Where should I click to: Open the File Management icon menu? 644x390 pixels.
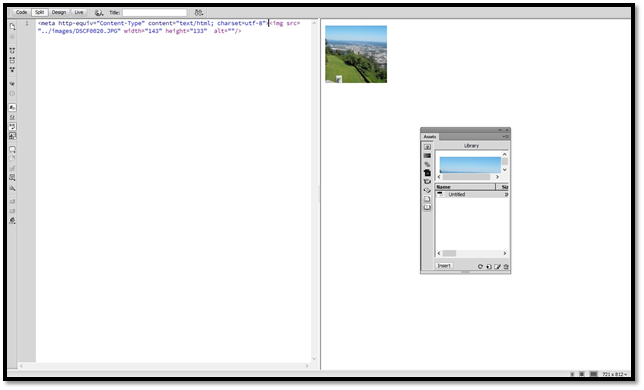click(x=199, y=13)
